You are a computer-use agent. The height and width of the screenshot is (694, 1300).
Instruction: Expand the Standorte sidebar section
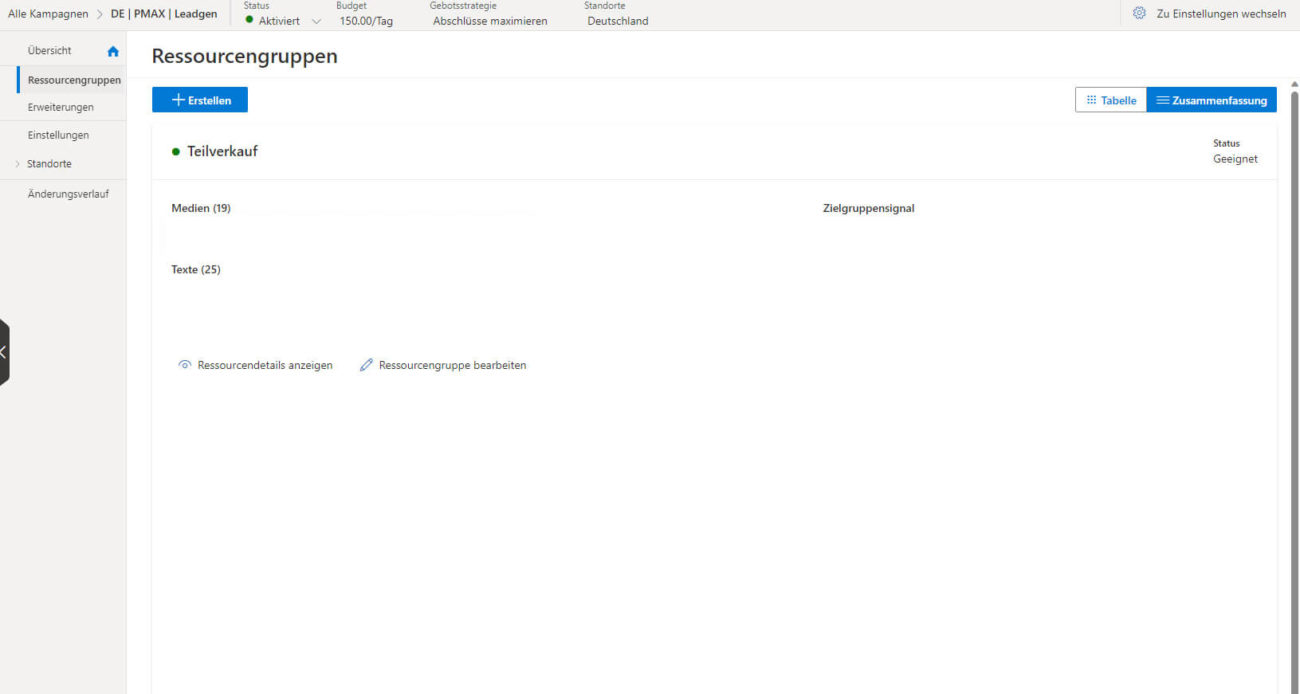(18, 164)
